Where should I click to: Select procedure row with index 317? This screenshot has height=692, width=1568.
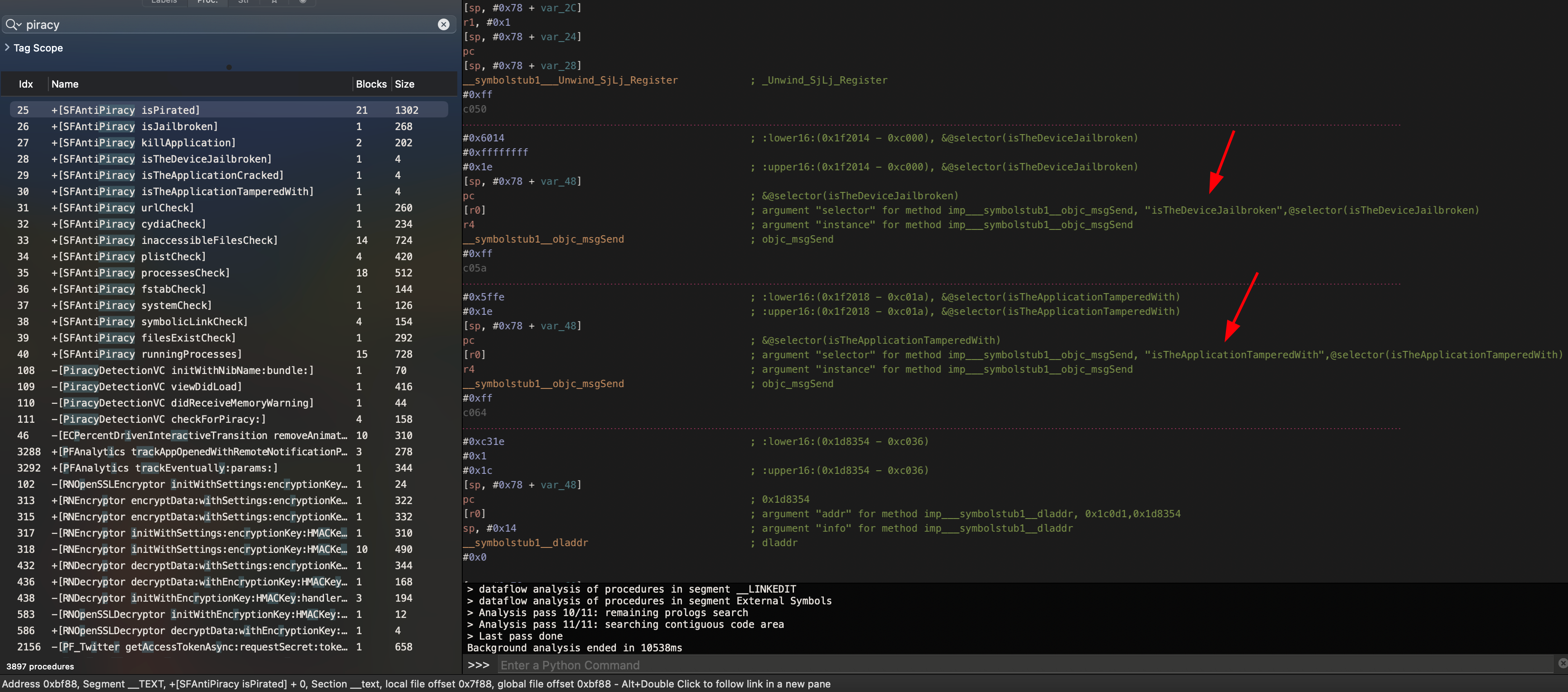click(229, 533)
